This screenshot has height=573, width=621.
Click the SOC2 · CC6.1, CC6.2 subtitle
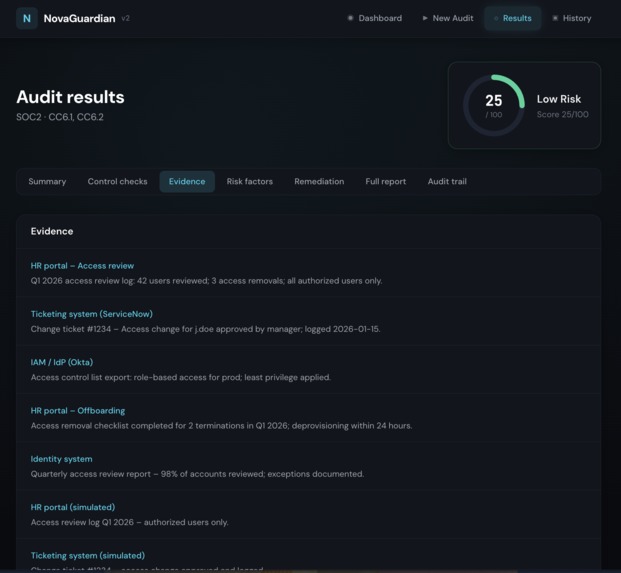[x=60, y=117]
